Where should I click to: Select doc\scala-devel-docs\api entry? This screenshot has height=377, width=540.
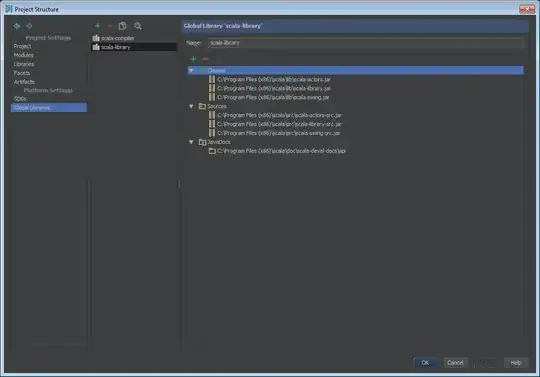(x=281, y=151)
